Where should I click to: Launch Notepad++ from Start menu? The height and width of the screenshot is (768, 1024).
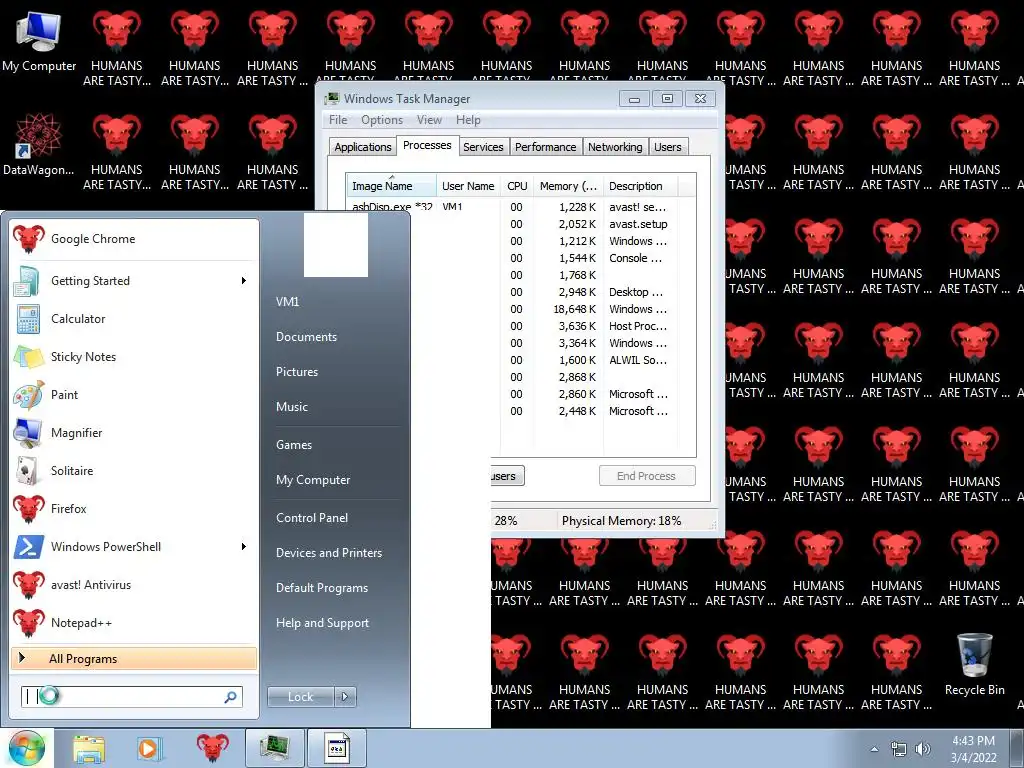tap(134, 622)
